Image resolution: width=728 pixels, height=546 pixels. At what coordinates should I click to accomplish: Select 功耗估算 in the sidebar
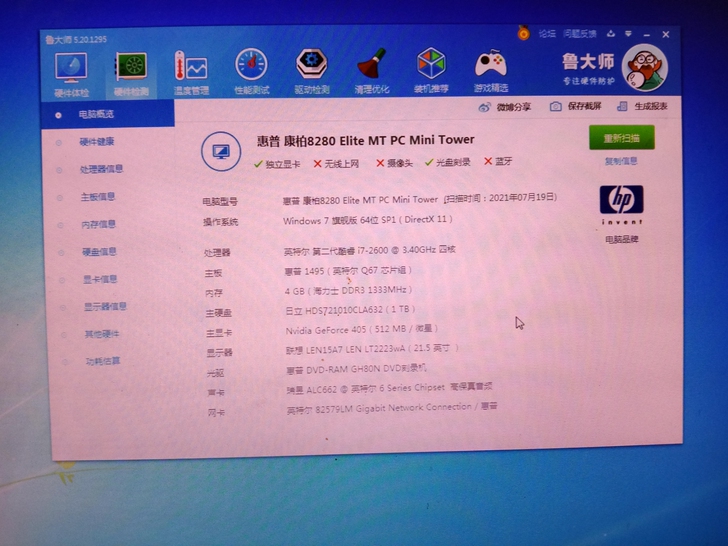(103, 361)
